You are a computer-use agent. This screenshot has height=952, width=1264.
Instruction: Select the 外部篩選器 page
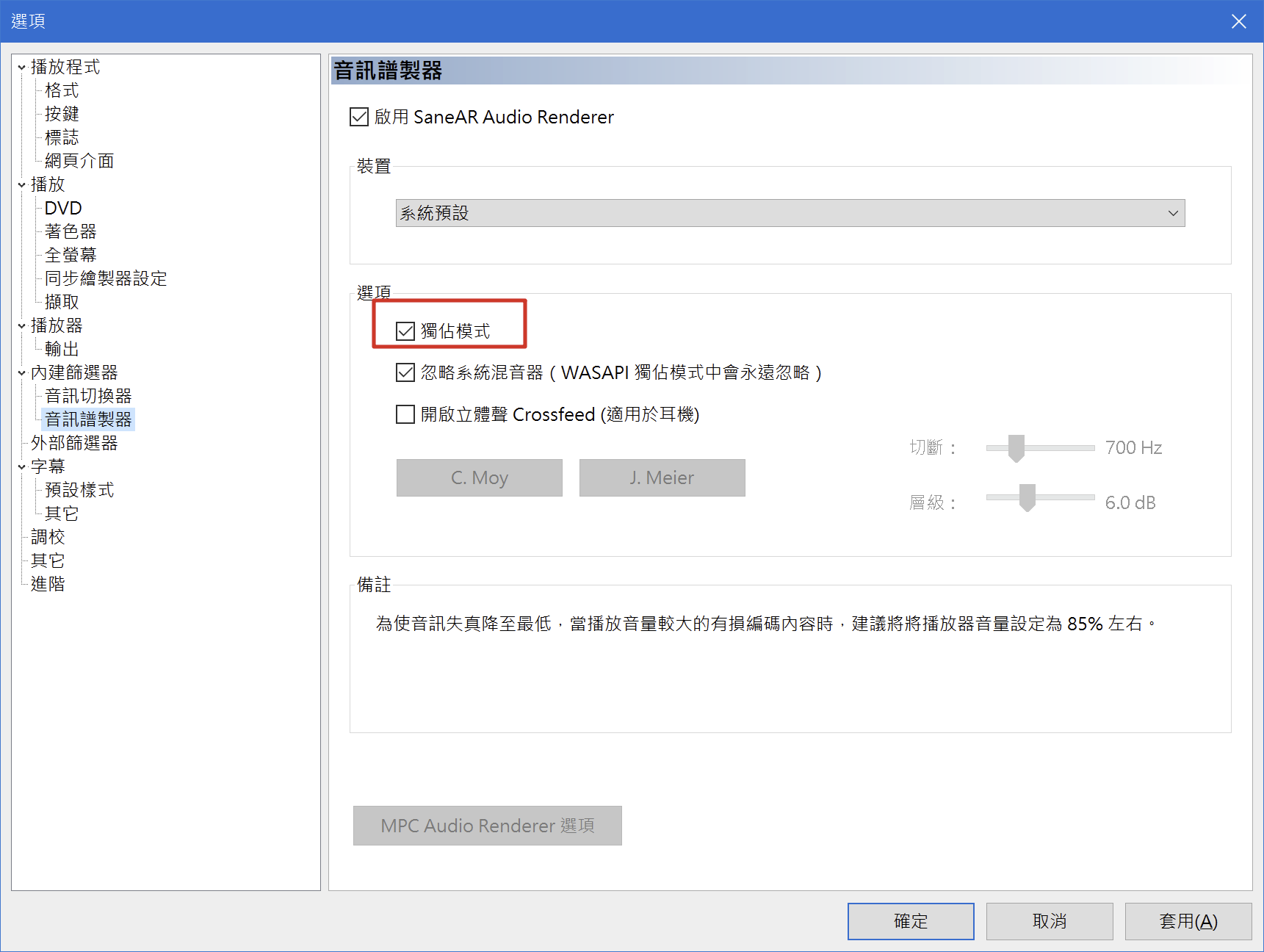tap(74, 442)
